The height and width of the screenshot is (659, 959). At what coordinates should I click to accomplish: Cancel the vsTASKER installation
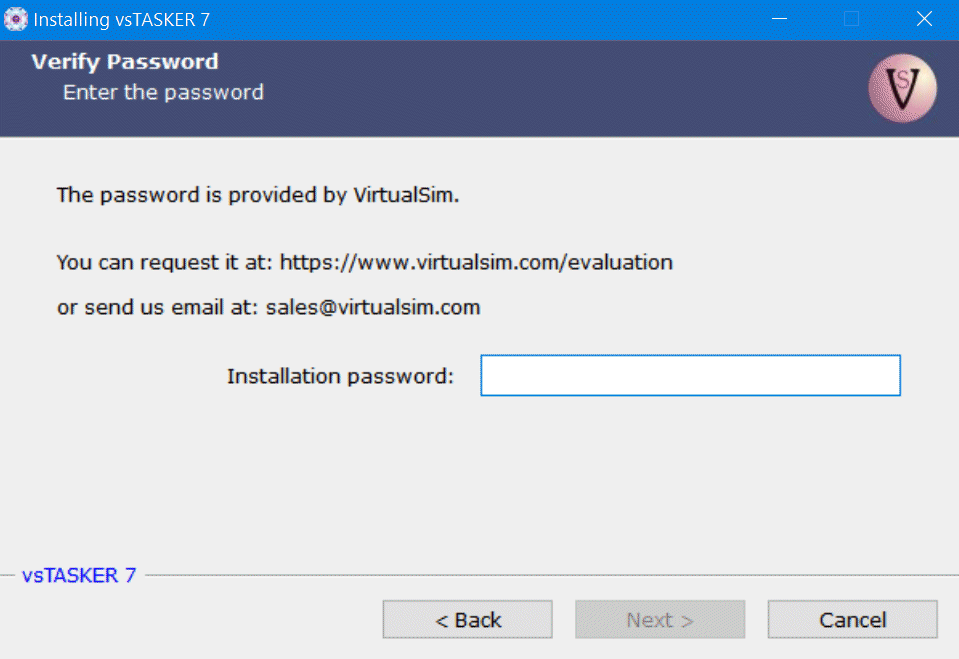click(x=852, y=620)
